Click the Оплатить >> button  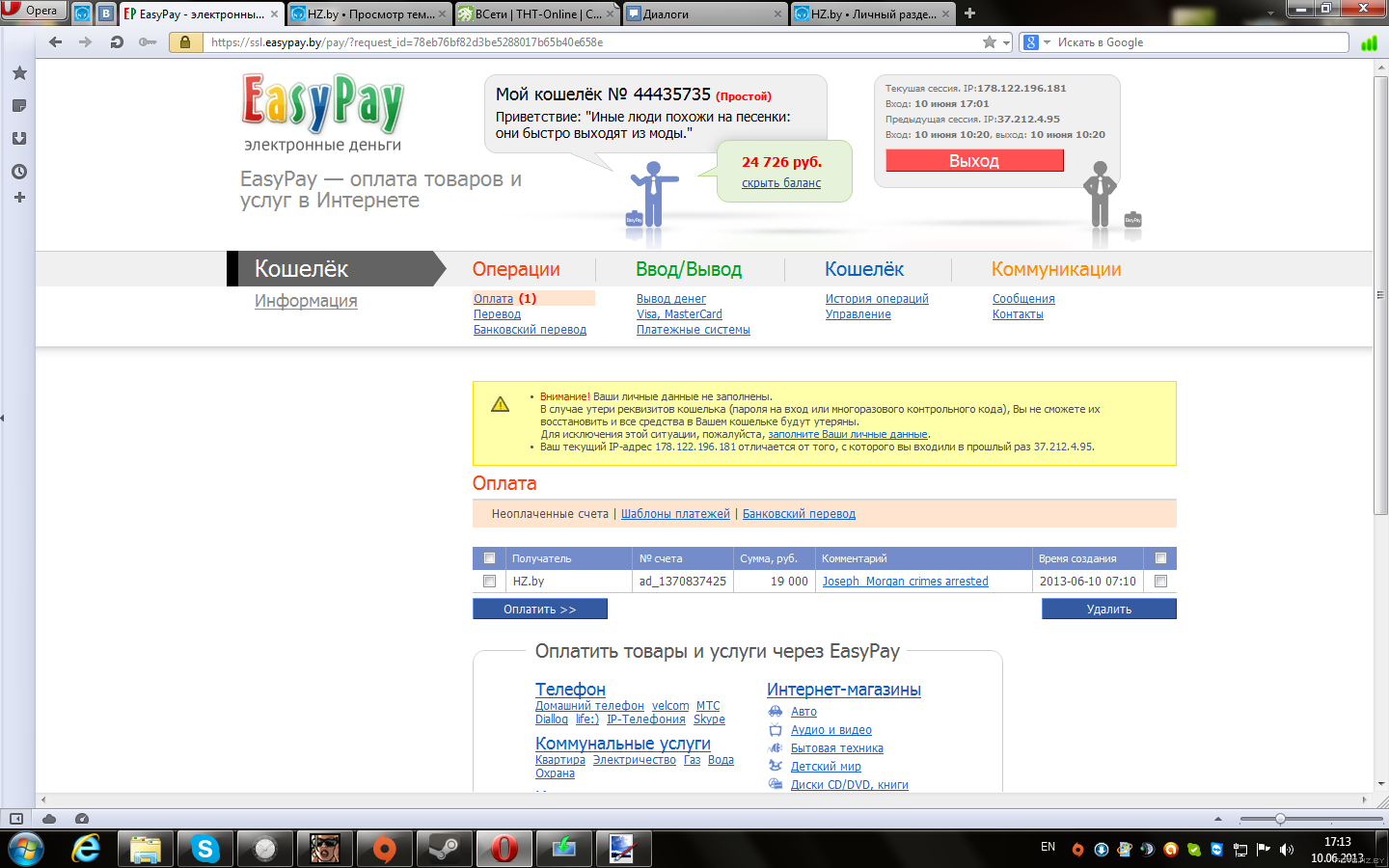coord(540,609)
